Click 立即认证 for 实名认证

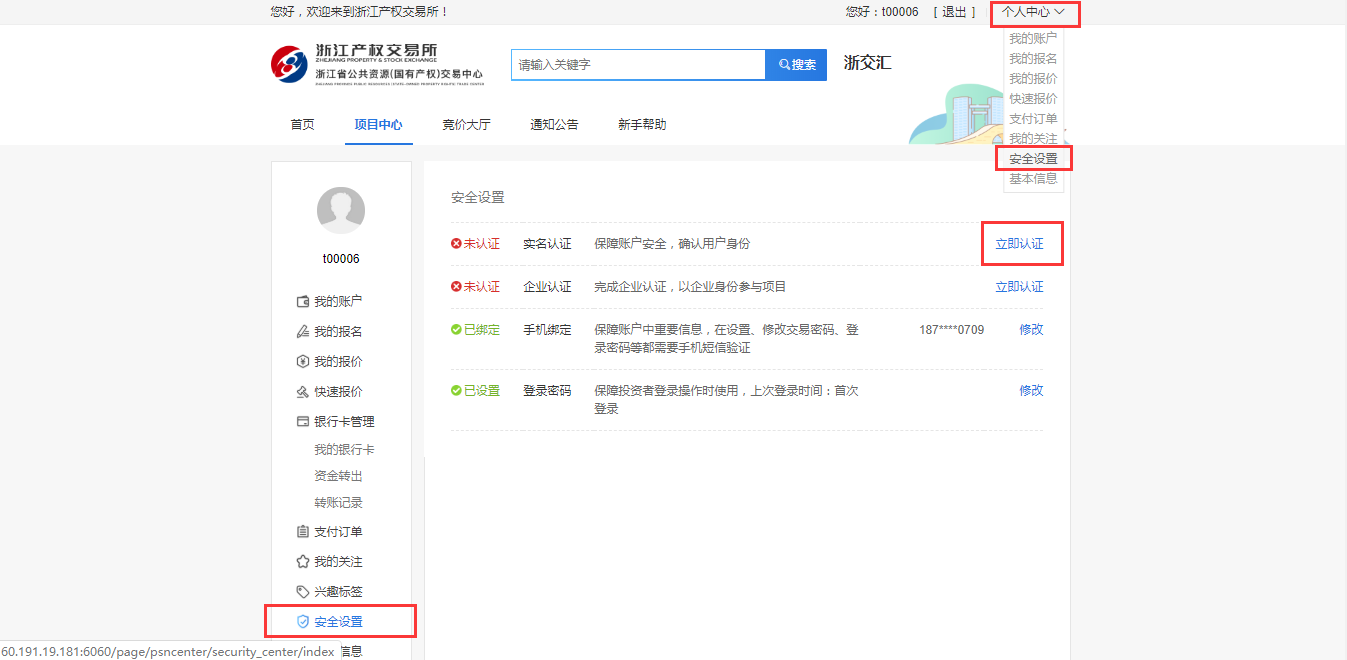click(x=1019, y=244)
